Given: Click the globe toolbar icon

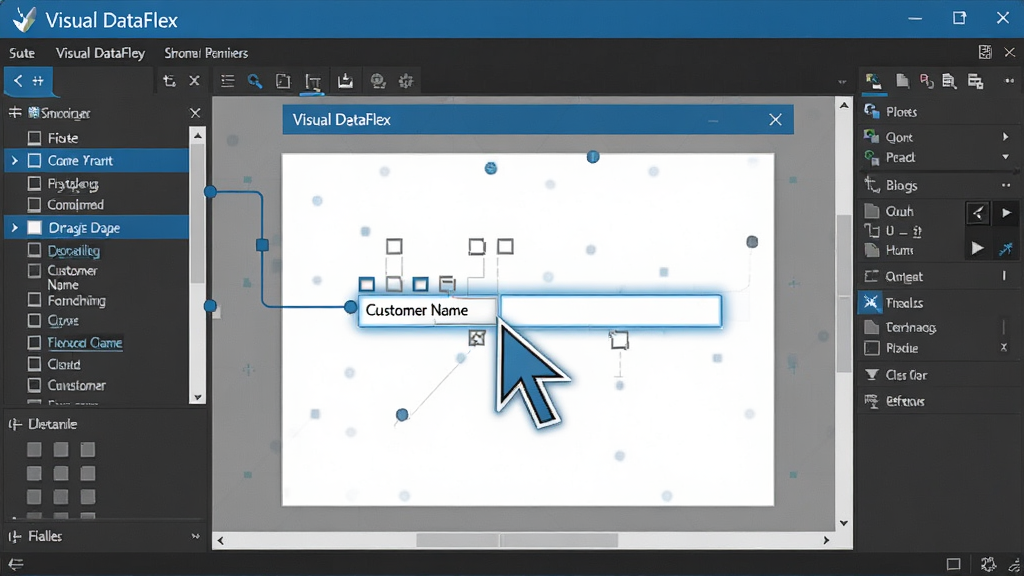Looking at the screenshot, I should click(x=377, y=81).
